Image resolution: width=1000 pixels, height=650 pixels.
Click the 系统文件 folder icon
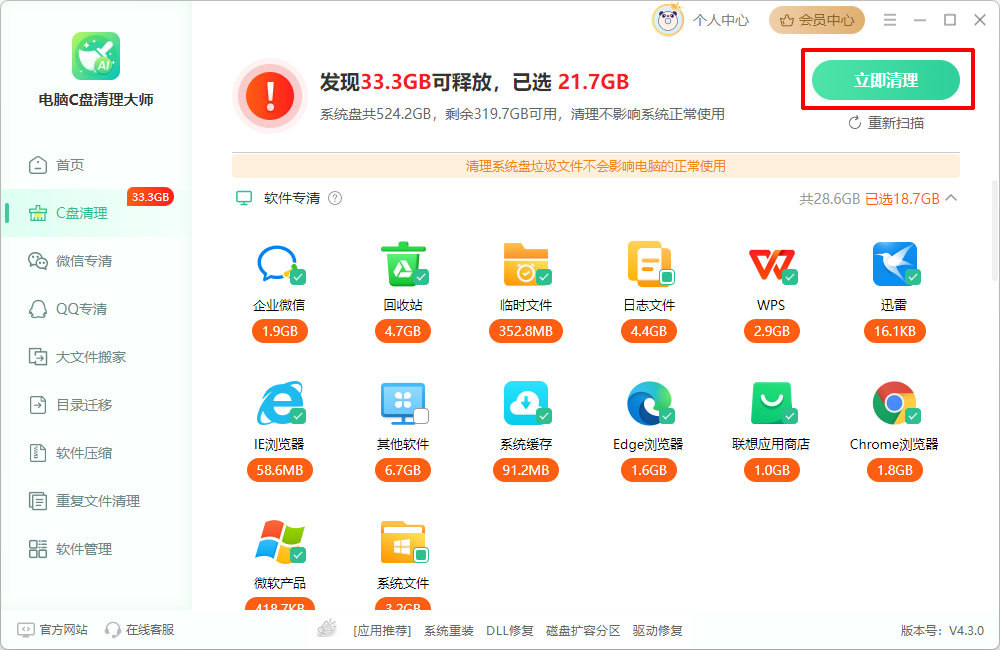[404, 542]
